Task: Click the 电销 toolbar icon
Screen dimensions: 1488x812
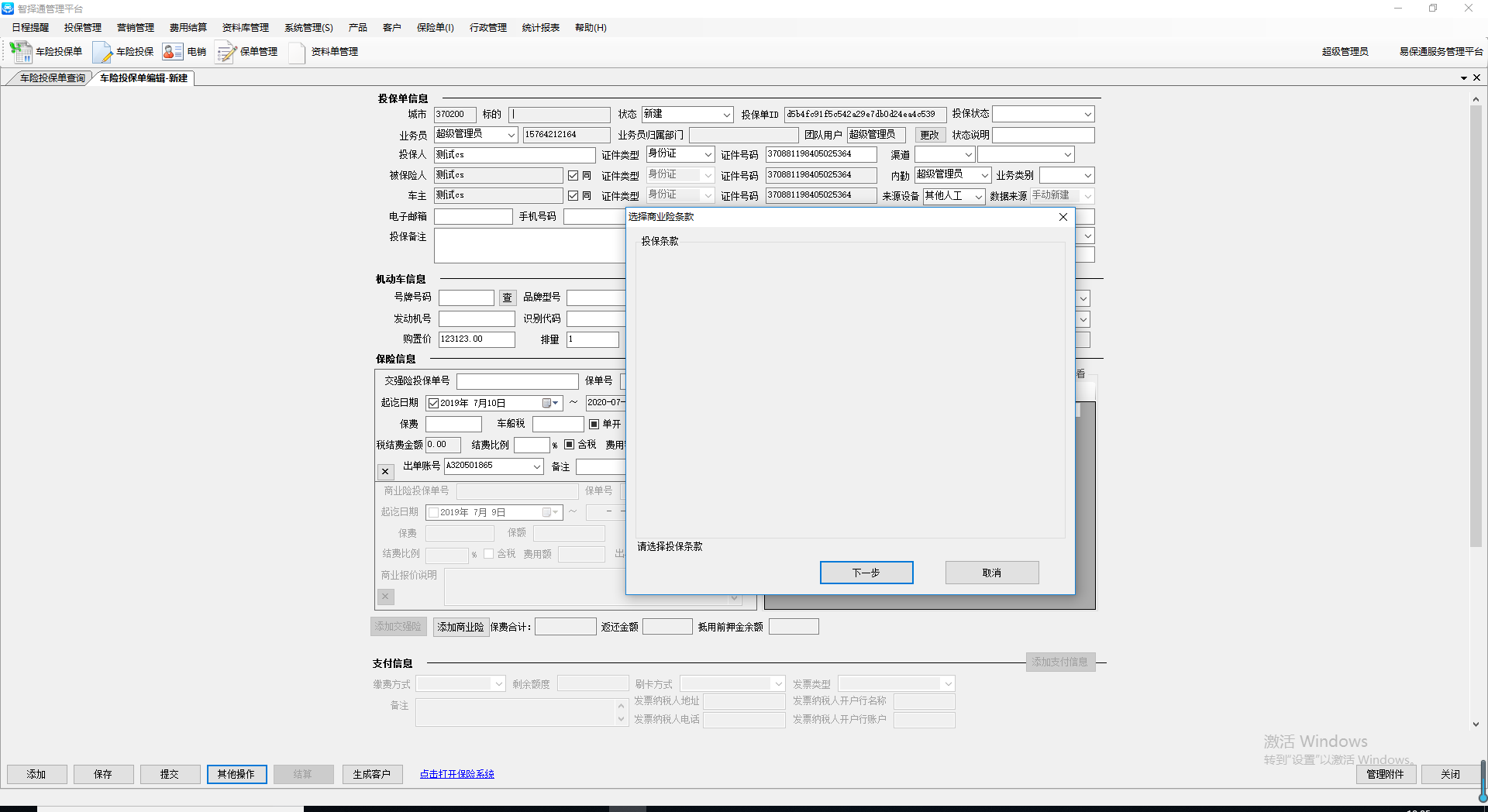Action: [x=173, y=52]
